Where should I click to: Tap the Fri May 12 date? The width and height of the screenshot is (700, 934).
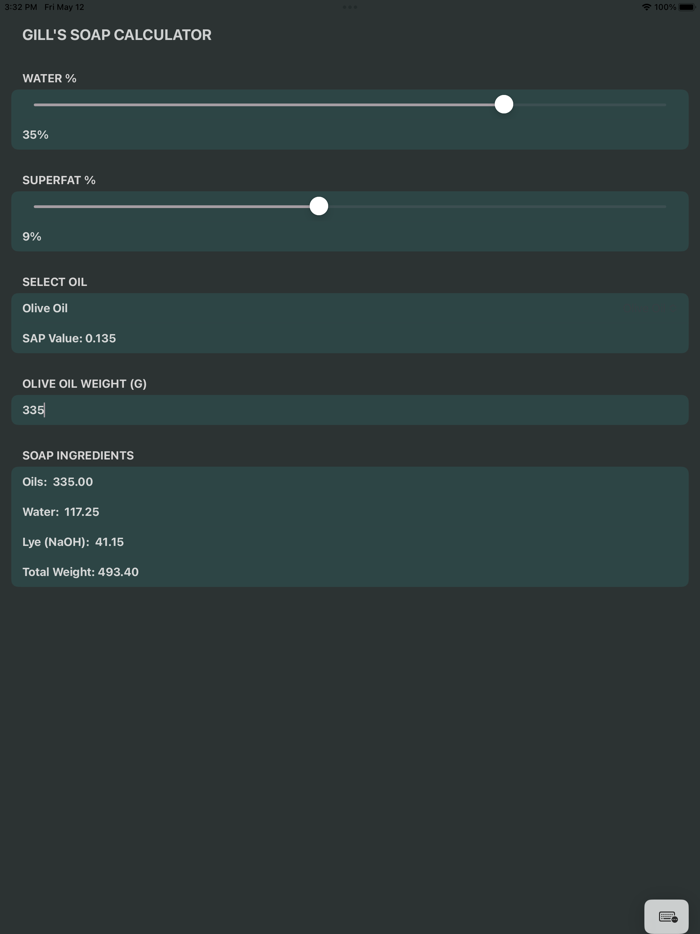[65, 7]
